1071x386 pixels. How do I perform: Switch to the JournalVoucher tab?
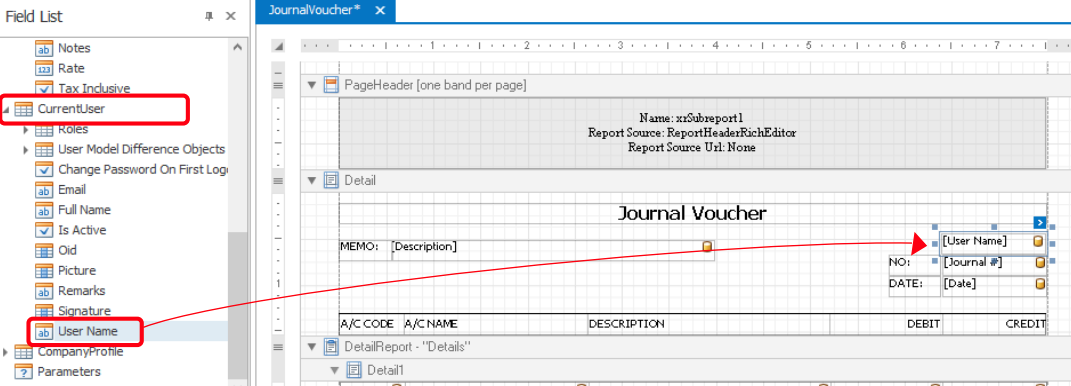tap(314, 10)
